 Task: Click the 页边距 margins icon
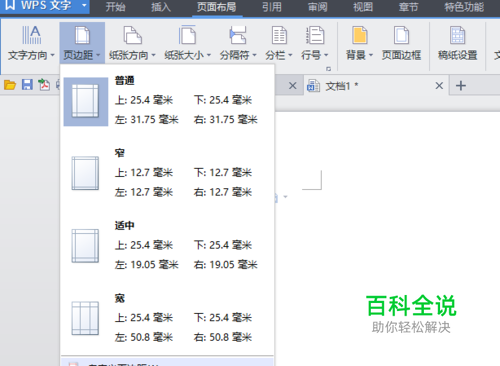[x=82, y=35]
